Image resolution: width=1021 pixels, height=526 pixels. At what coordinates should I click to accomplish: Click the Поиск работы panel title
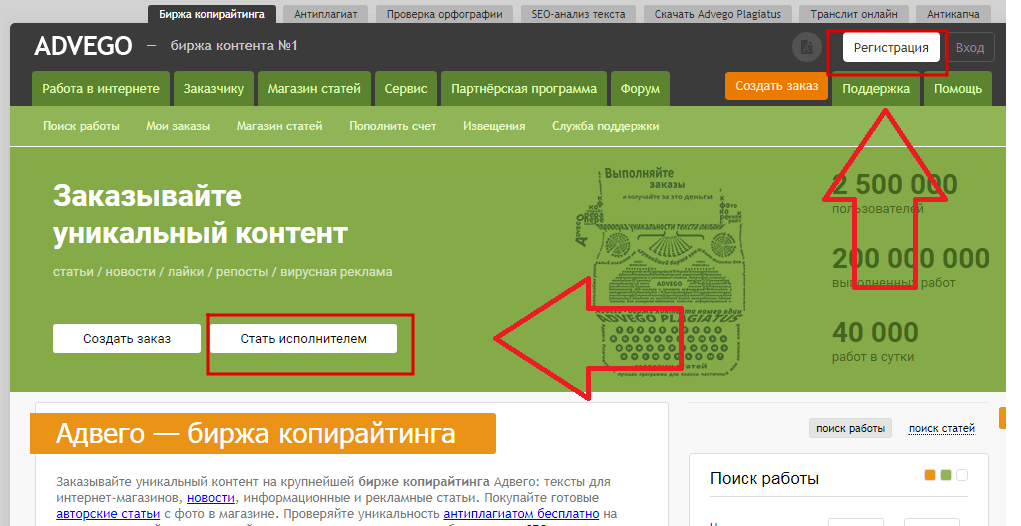(764, 478)
